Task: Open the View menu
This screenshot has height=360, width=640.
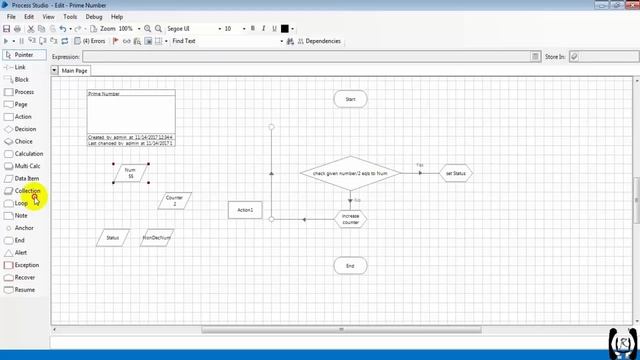Action: pos(48,17)
